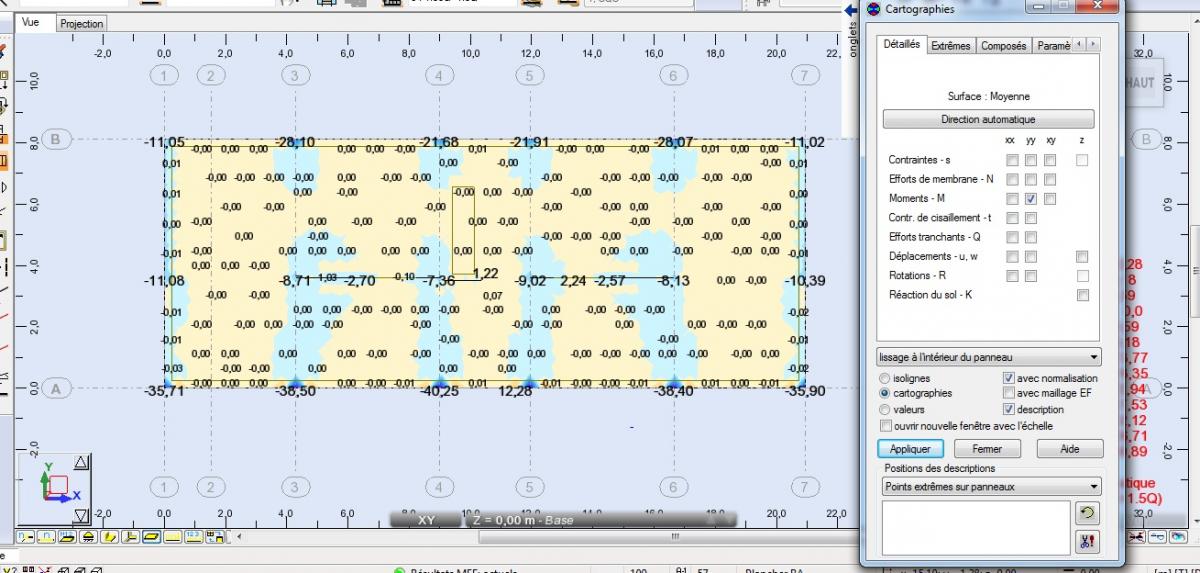Click the -28,10 top edge value
1200x573 pixels.
(x=295, y=143)
